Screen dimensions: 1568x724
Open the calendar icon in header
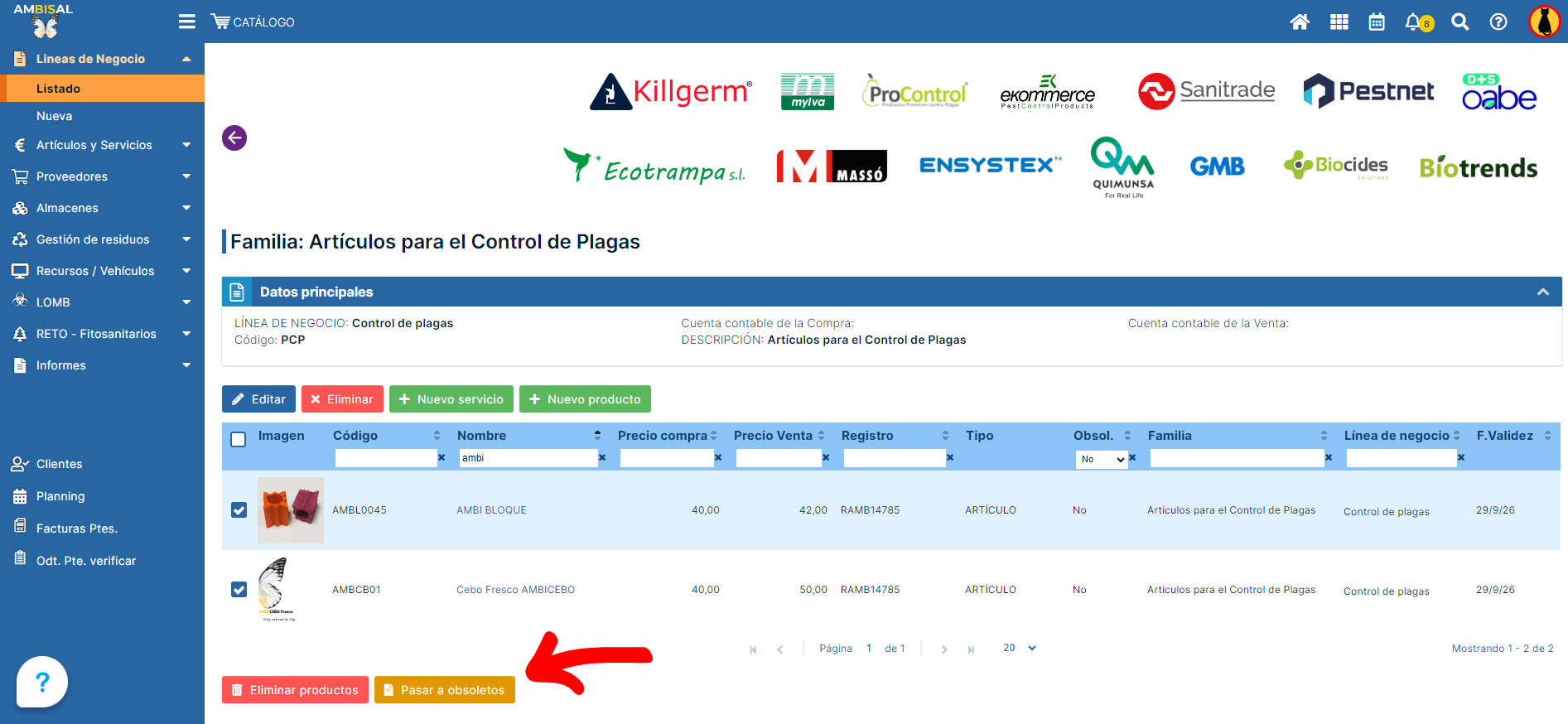pos(1377,22)
